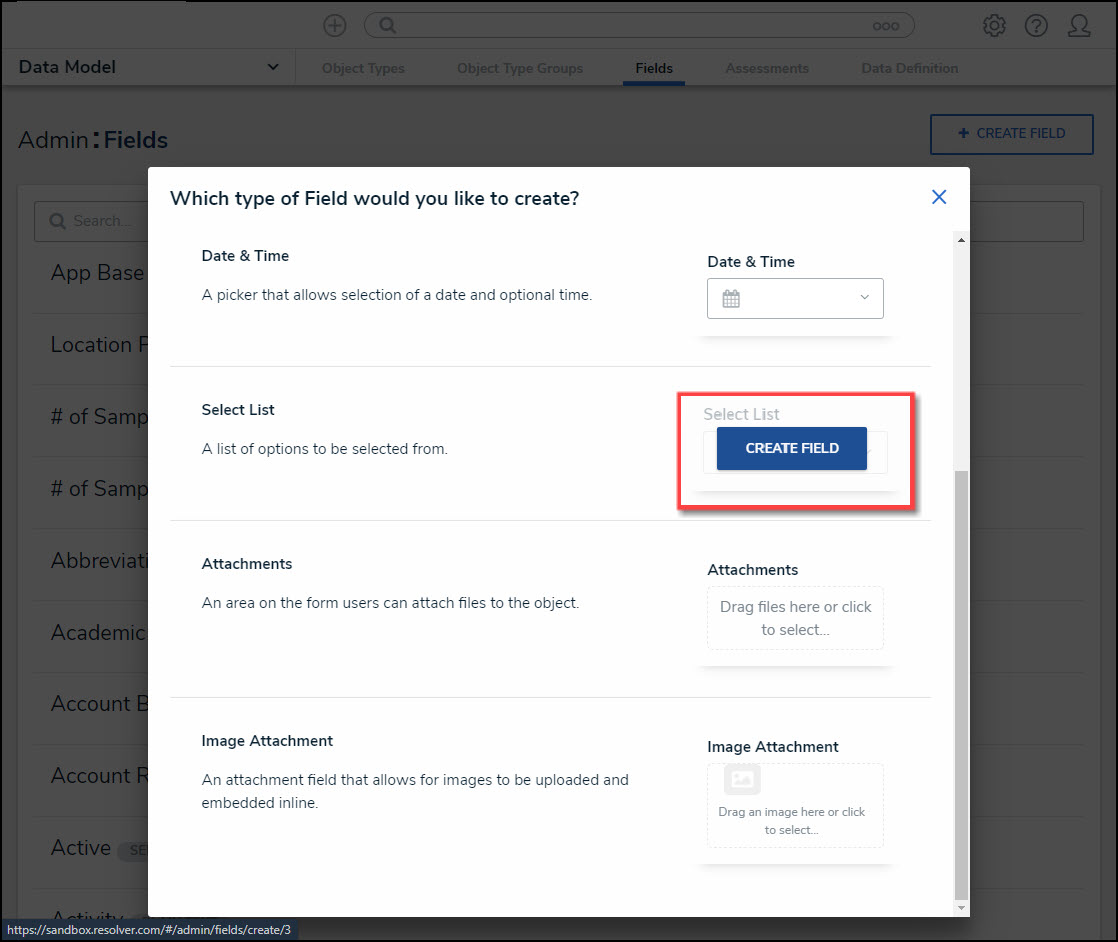Image resolution: width=1118 pixels, height=942 pixels.
Task: Click the ellipsis icon in the search bar
Action: coord(886,26)
